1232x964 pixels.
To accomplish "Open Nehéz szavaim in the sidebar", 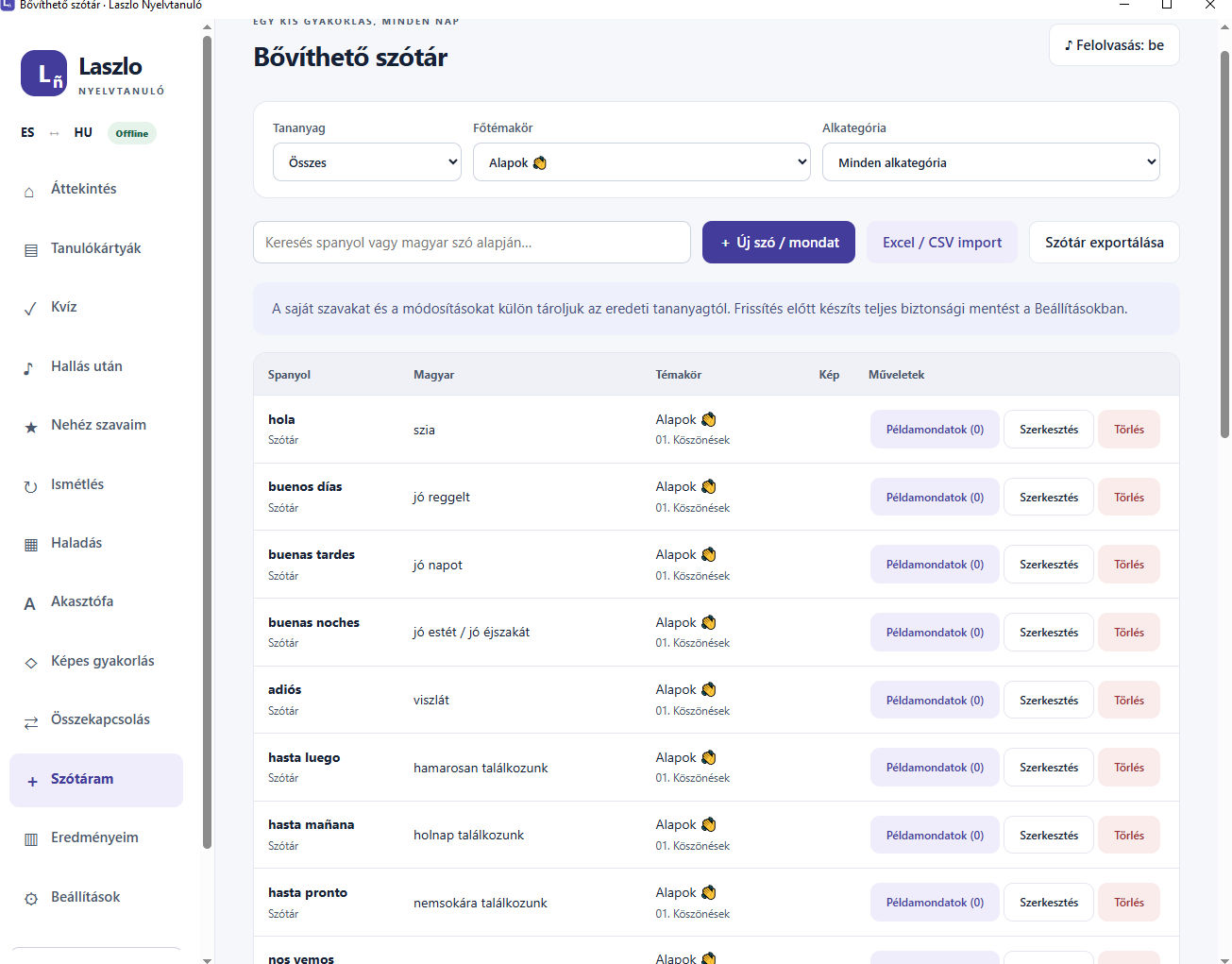I will point(96,425).
